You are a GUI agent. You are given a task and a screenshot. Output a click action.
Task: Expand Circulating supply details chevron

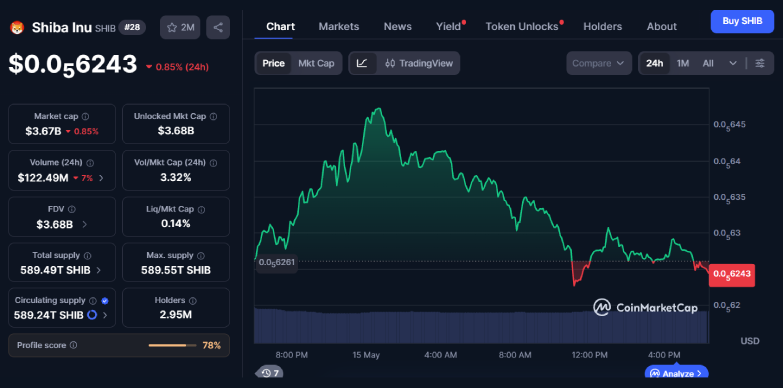tap(105, 315)
